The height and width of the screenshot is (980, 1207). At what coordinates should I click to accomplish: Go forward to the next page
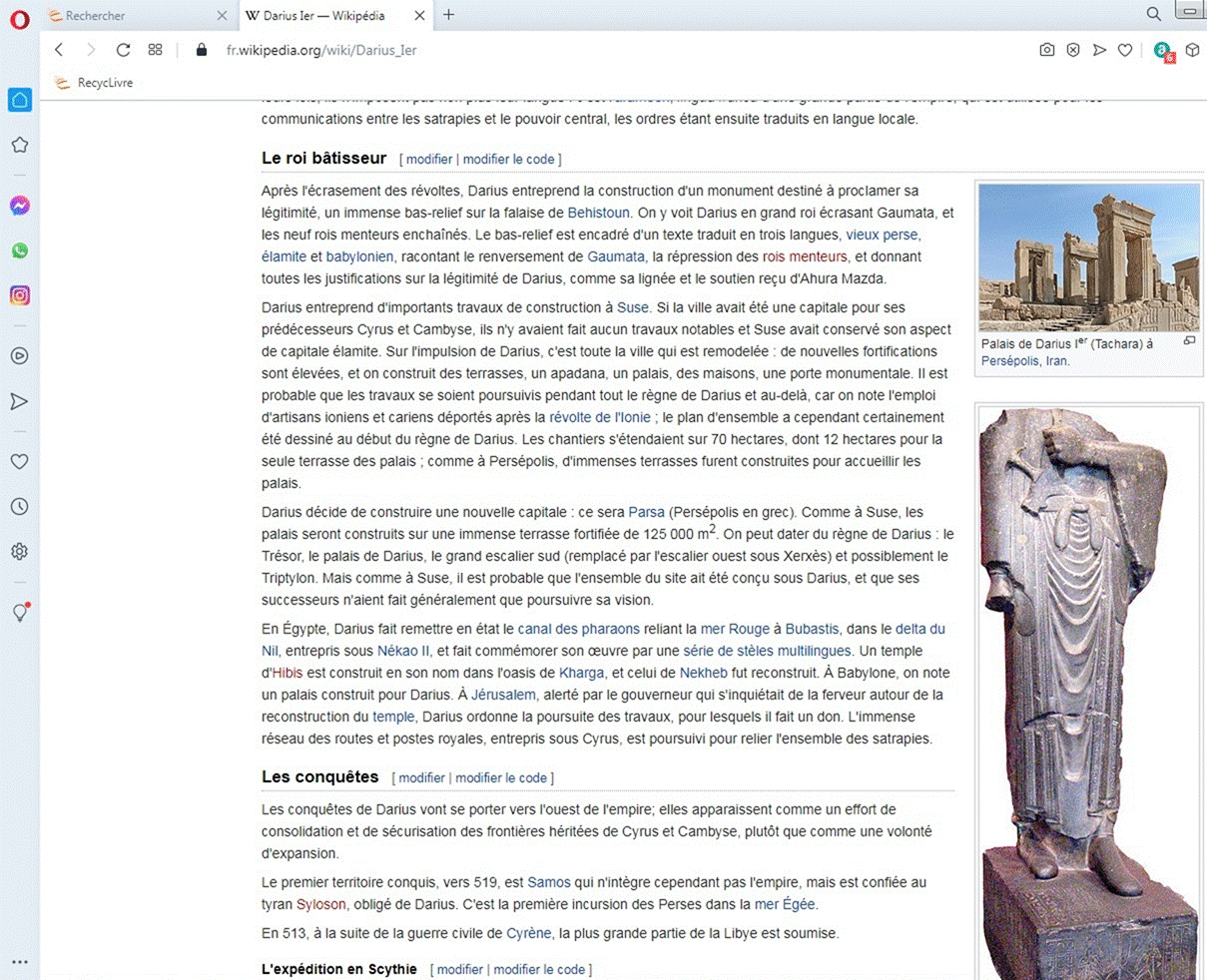pos(91,50)
